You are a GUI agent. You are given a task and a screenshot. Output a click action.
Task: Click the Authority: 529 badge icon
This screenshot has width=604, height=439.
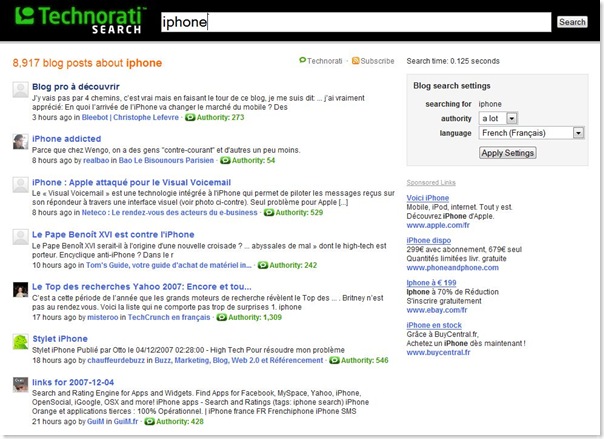269,213
